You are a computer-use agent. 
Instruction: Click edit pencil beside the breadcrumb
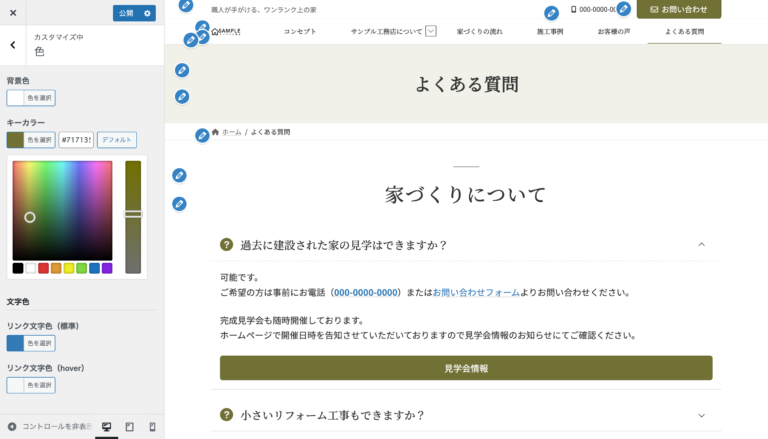pyautogui.click(x=202, y=135)
